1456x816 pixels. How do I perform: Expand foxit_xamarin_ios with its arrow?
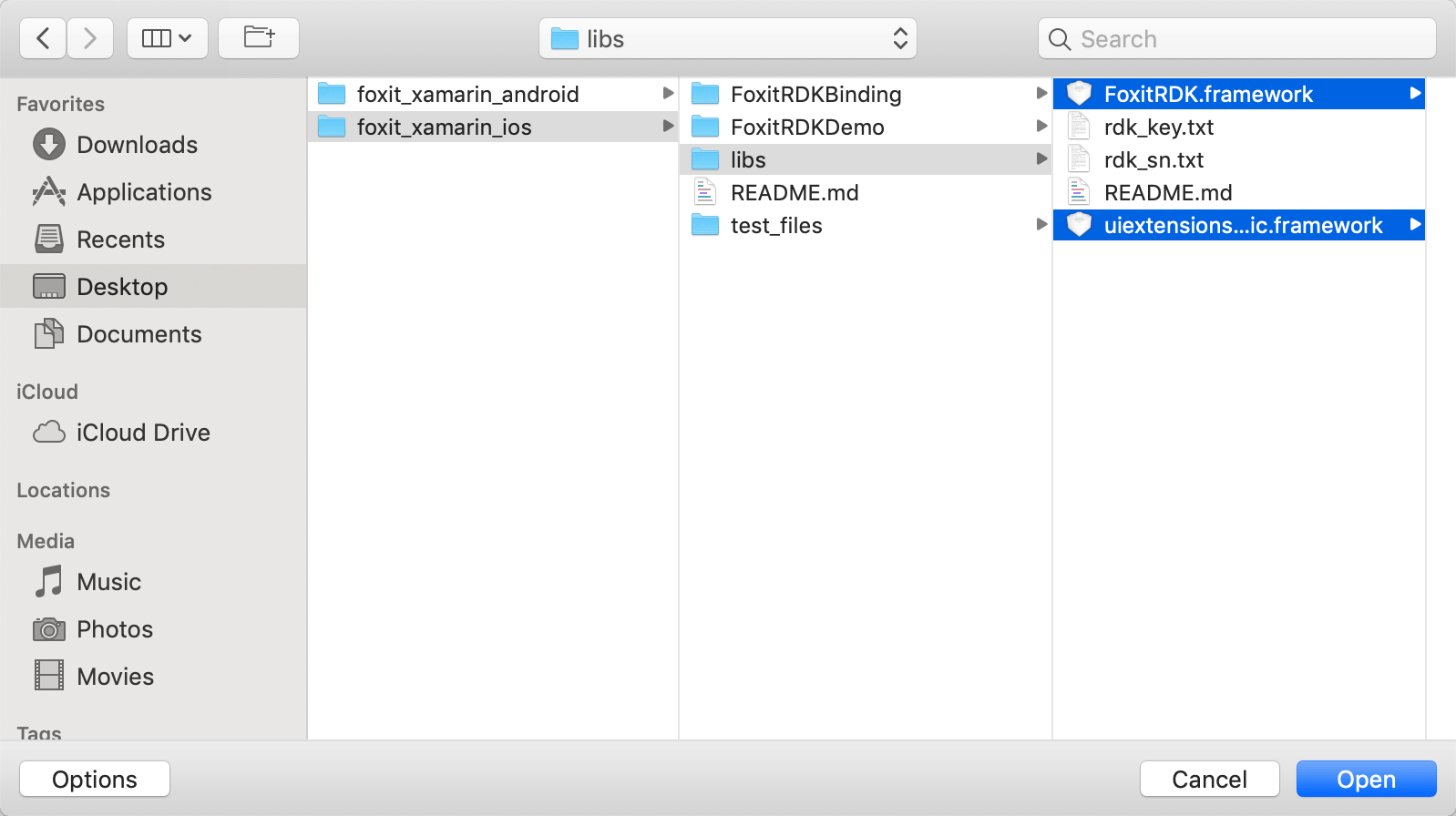pos(668,126)
